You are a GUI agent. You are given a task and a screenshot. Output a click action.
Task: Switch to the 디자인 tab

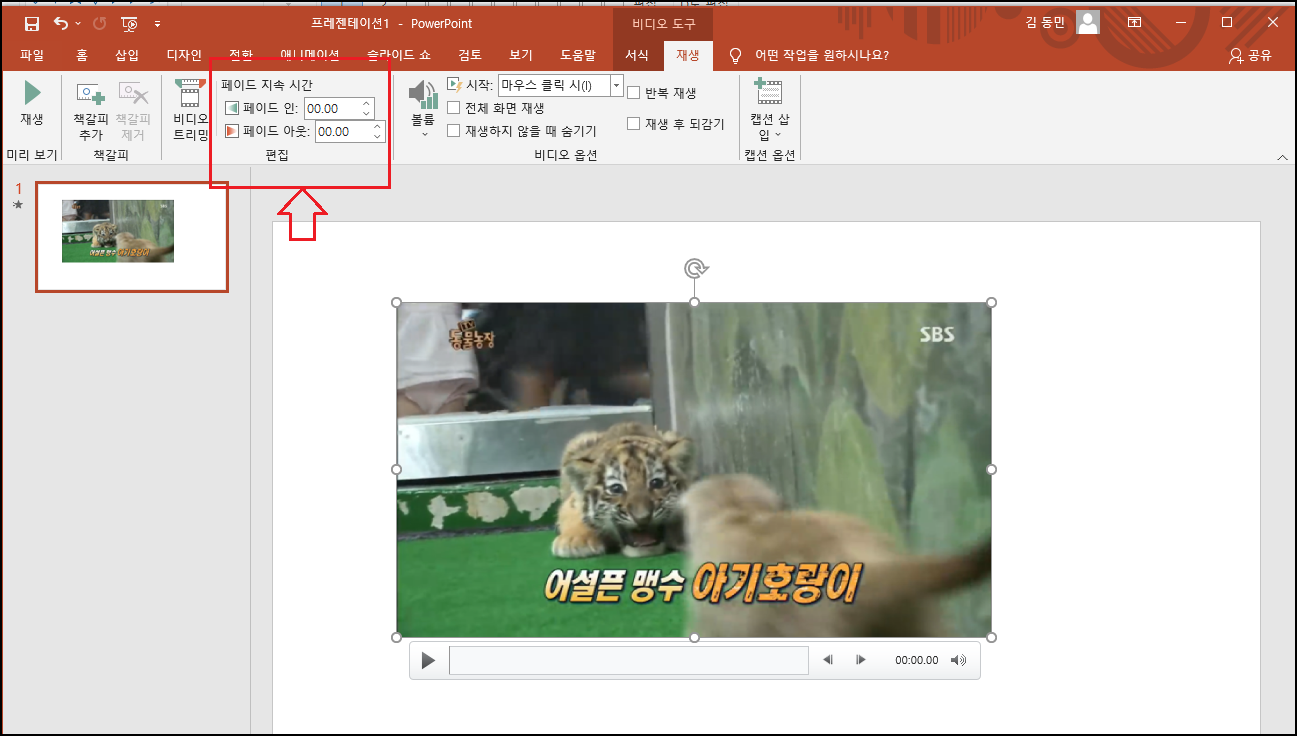coord(184,55)
